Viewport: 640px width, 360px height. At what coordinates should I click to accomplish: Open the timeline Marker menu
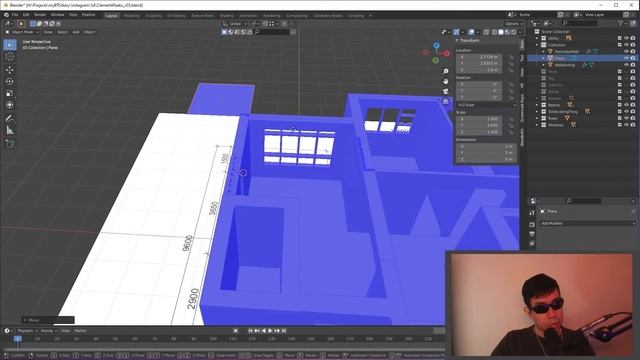click(x=80, y=331)
